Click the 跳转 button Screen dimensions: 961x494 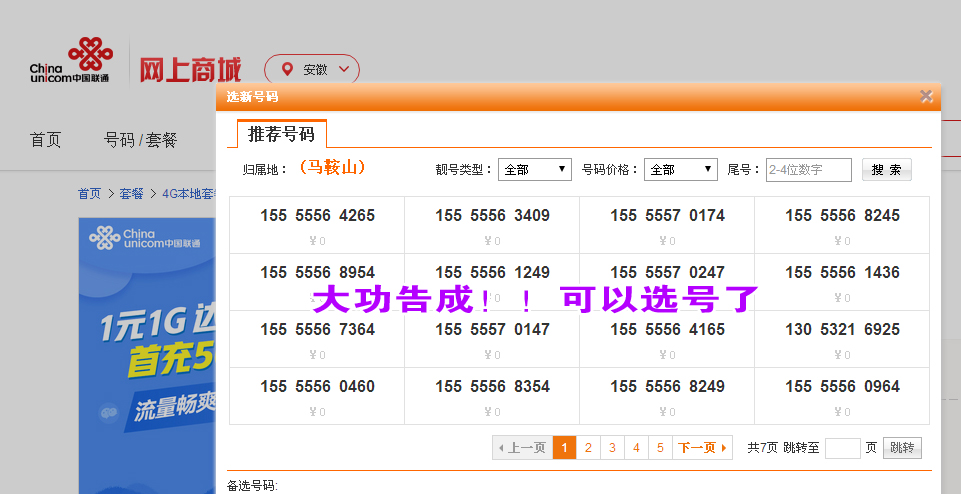902,448
